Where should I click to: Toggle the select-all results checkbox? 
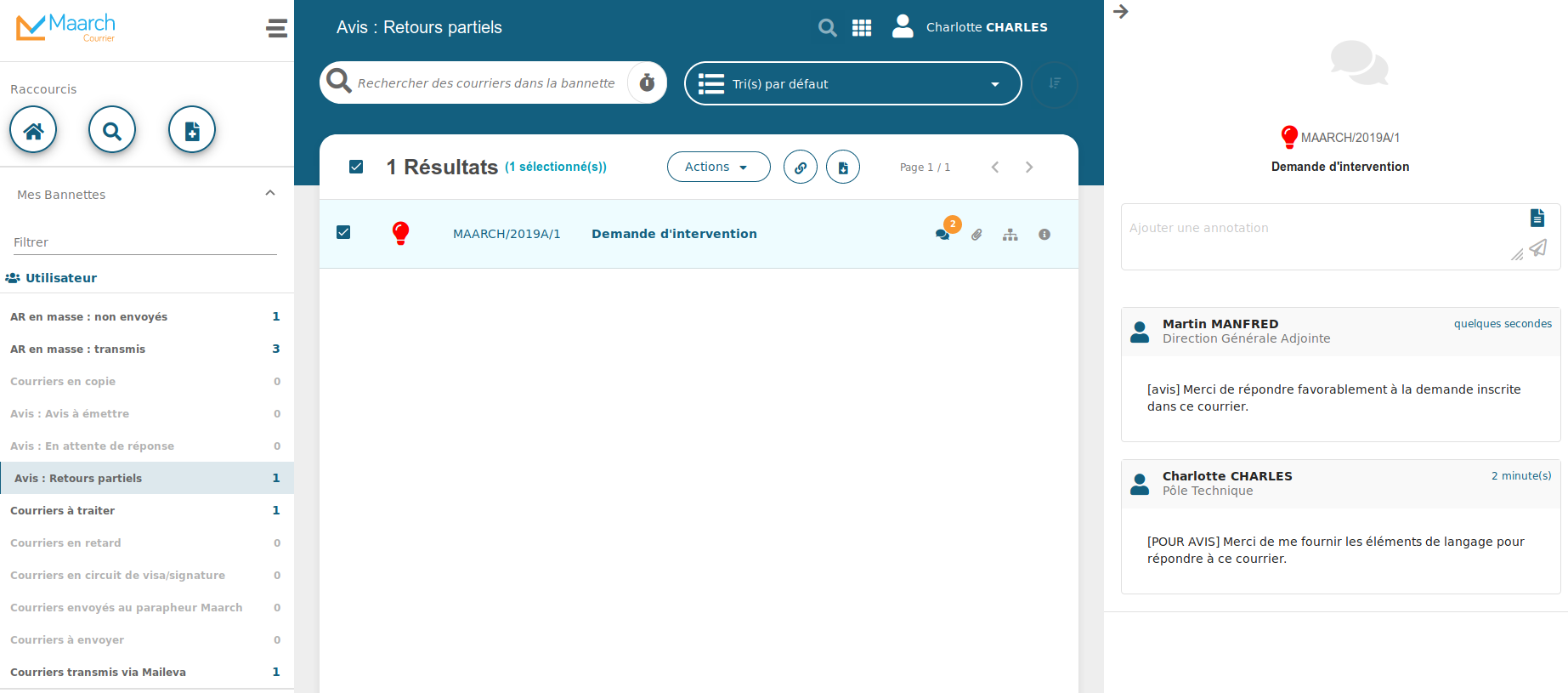(x=356, y=167)
